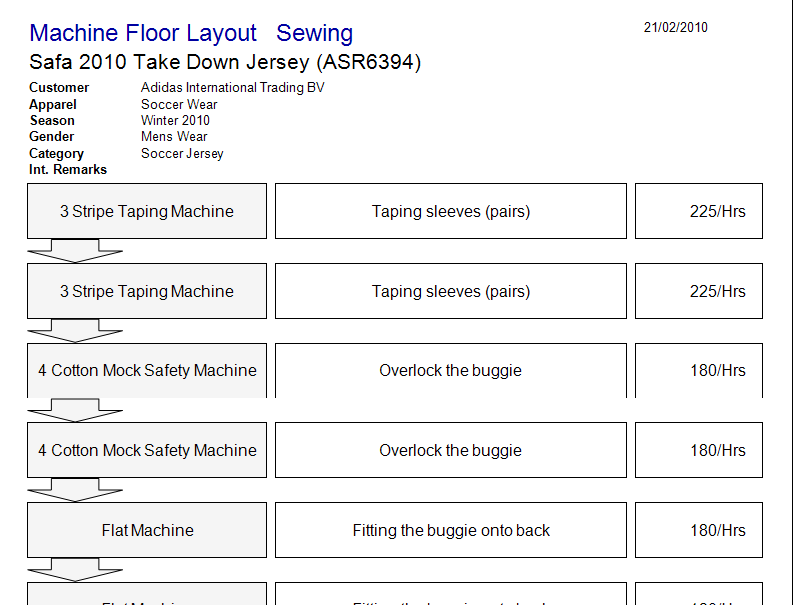The width and height of the screenshot is (793, 605).
Task: Click the Adidas International Trading BV customer name
Action: (233, 88)
